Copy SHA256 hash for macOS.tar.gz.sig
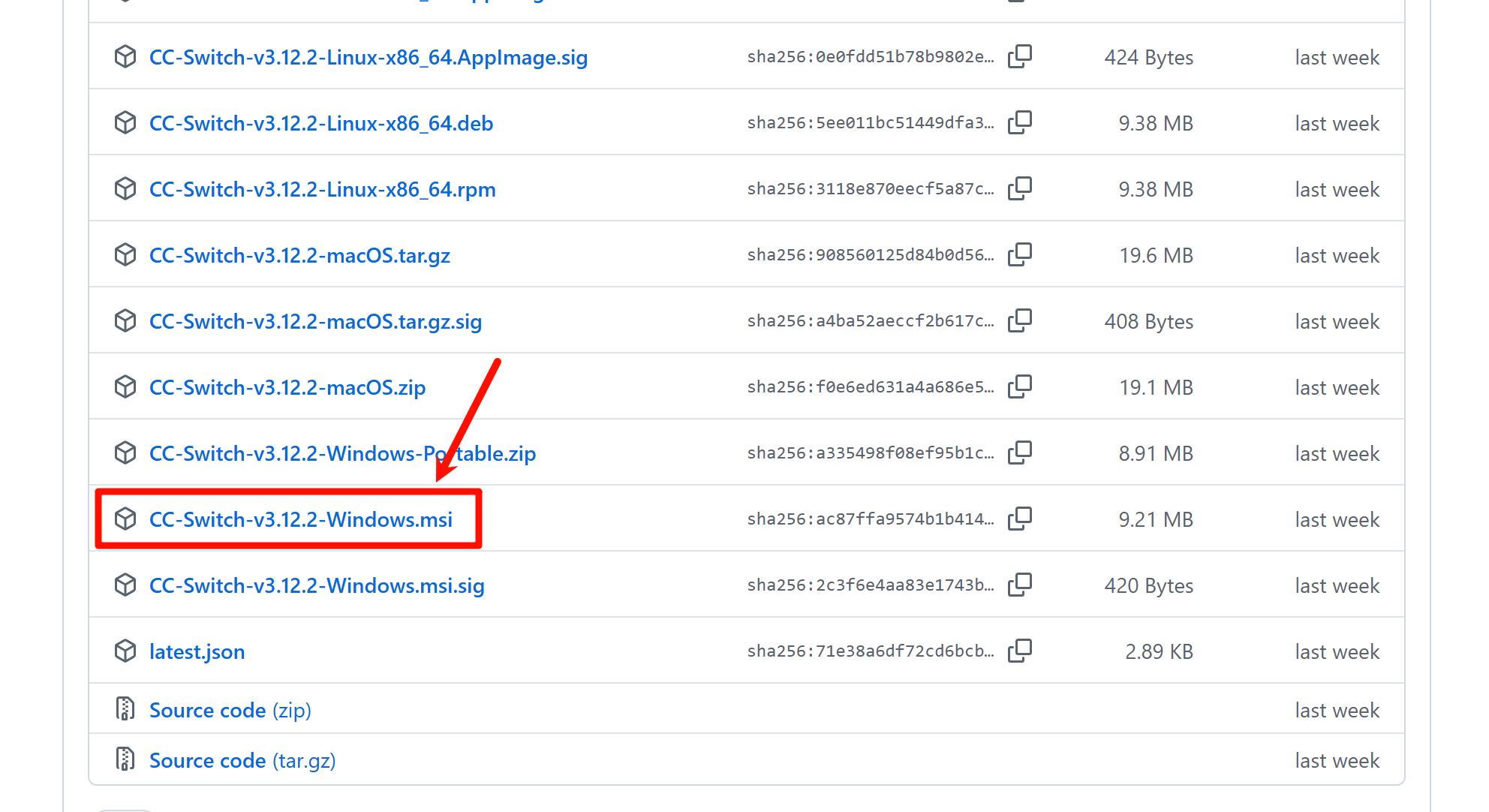Image resolution: width=1489 pixels, height=812 pixels. click(1019, 321)
